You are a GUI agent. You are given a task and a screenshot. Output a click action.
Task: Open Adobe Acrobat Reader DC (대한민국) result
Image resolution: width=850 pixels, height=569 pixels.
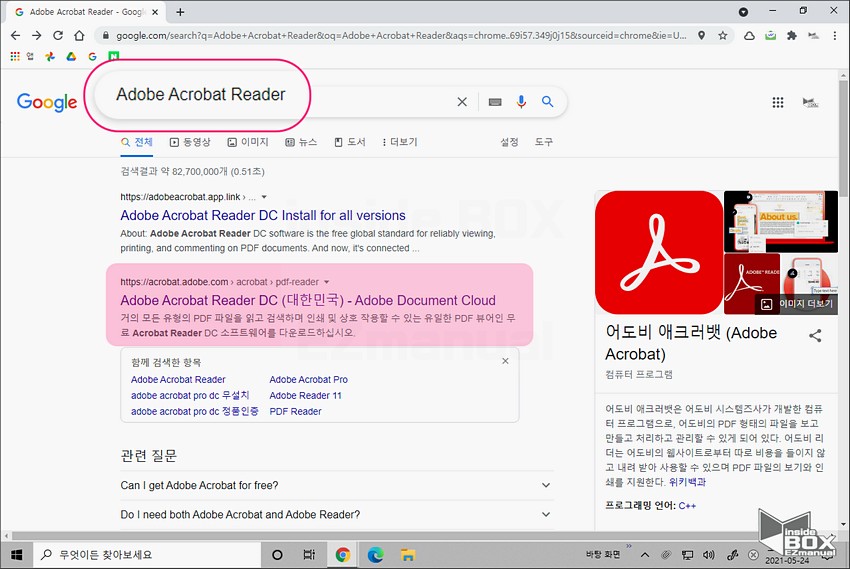pyautogui.click(x=308, y=300)
